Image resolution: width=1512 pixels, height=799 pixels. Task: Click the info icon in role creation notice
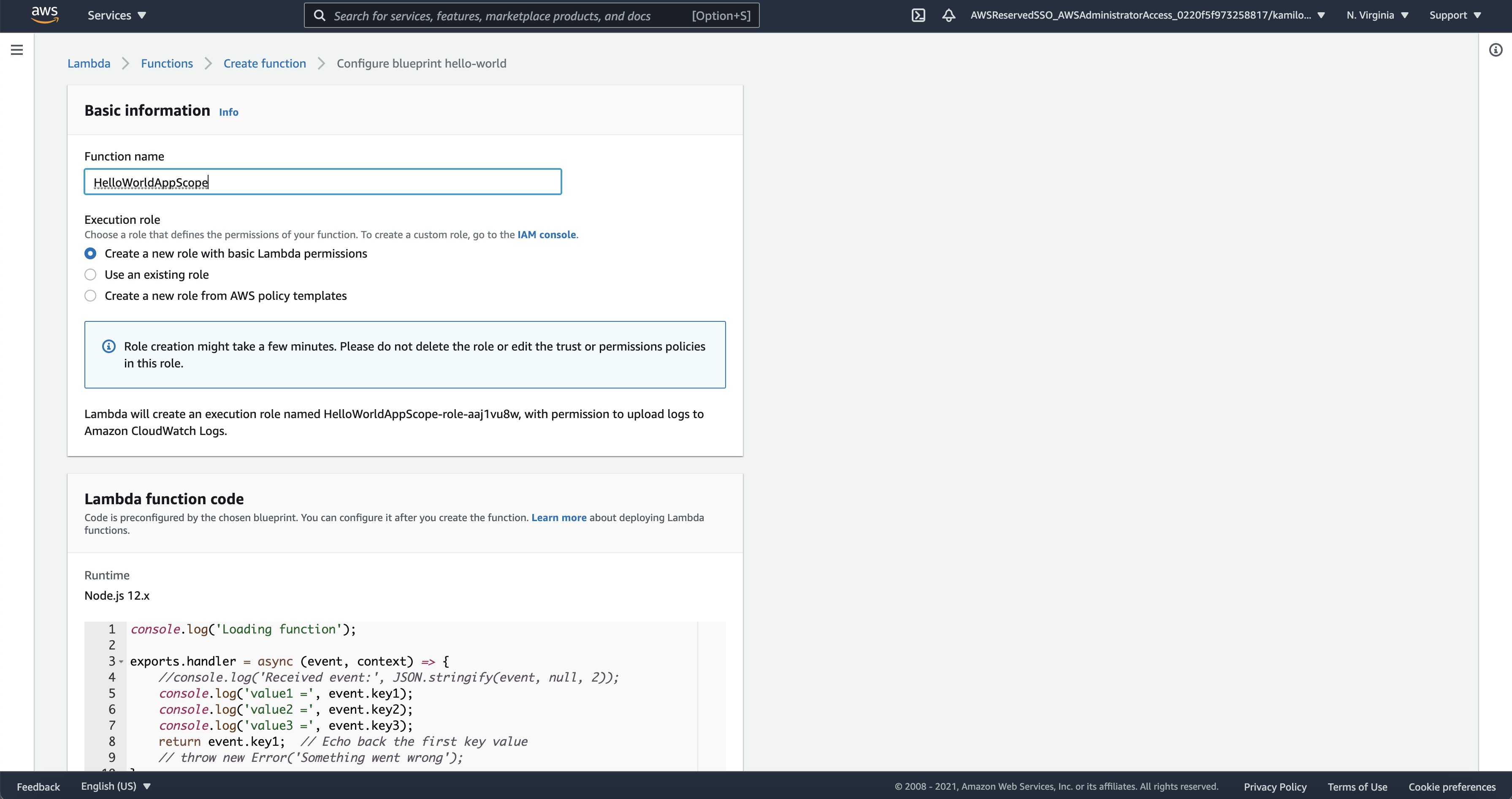(108, 346)
